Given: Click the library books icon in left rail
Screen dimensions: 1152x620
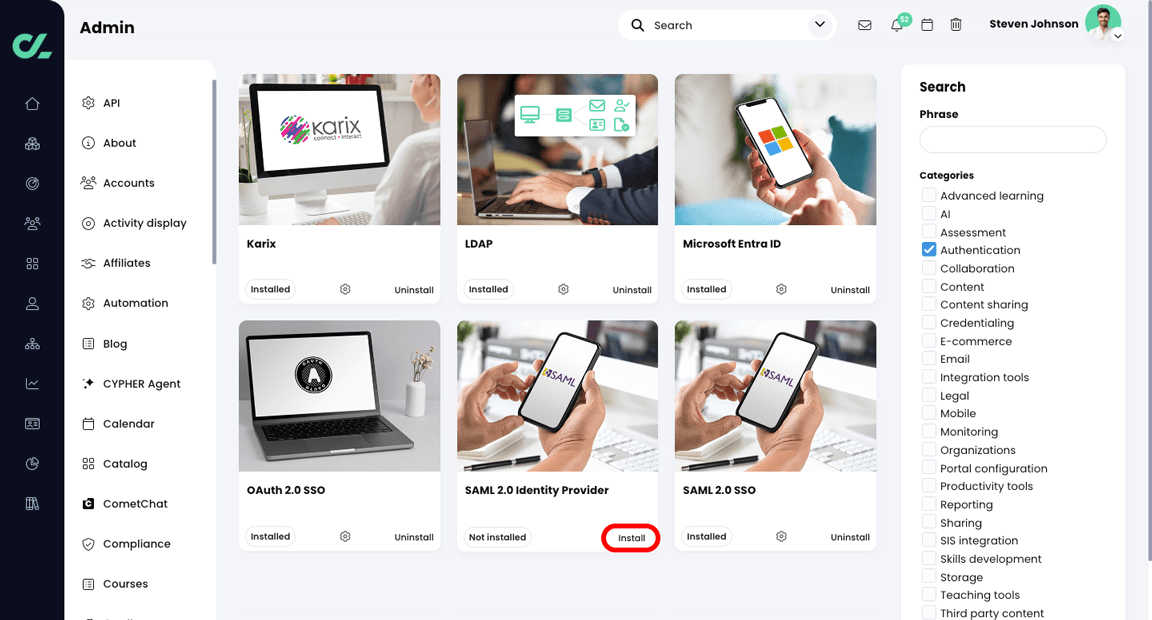Looking at the screenshot, I should pyautogui.click(x=32, y=503).
